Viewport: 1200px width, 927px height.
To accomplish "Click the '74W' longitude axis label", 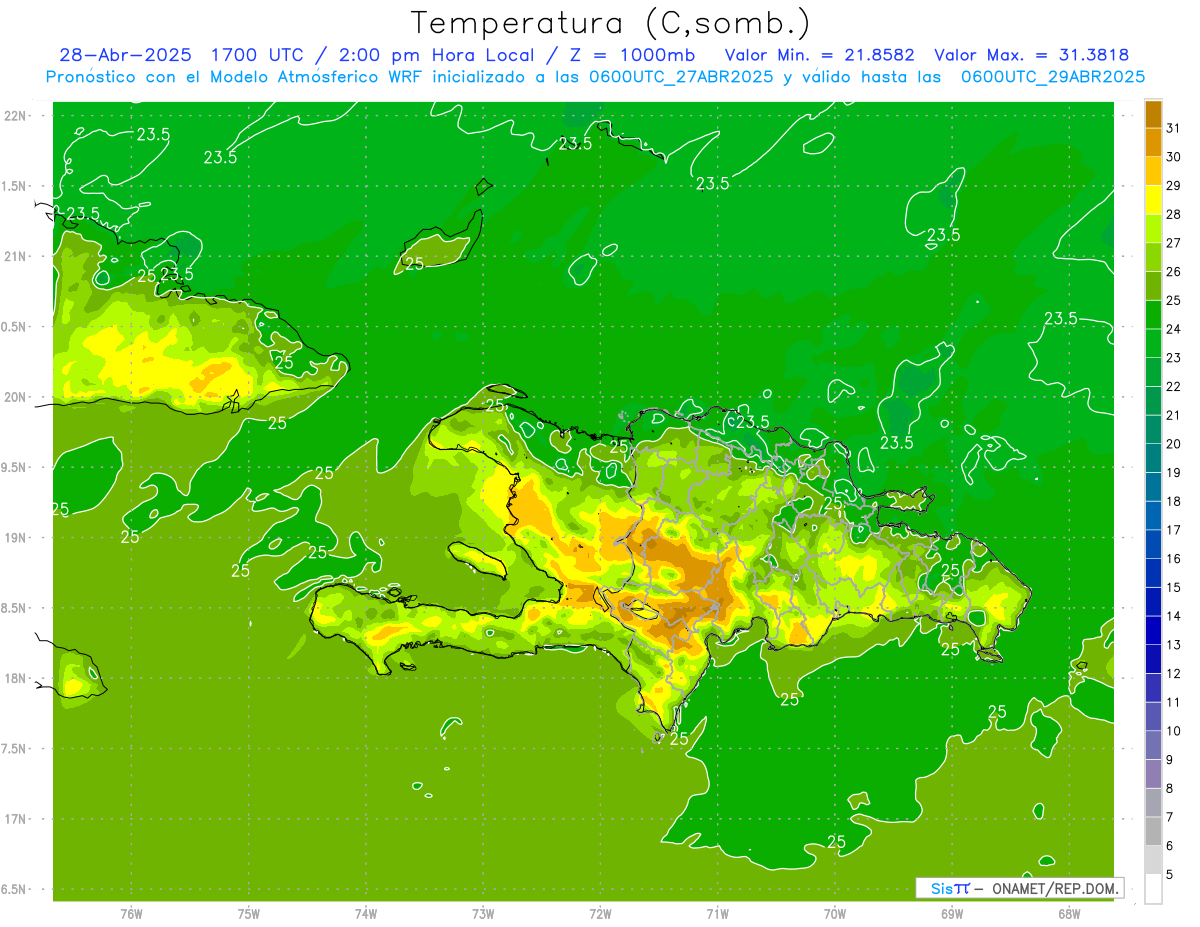I will (366, 914).
